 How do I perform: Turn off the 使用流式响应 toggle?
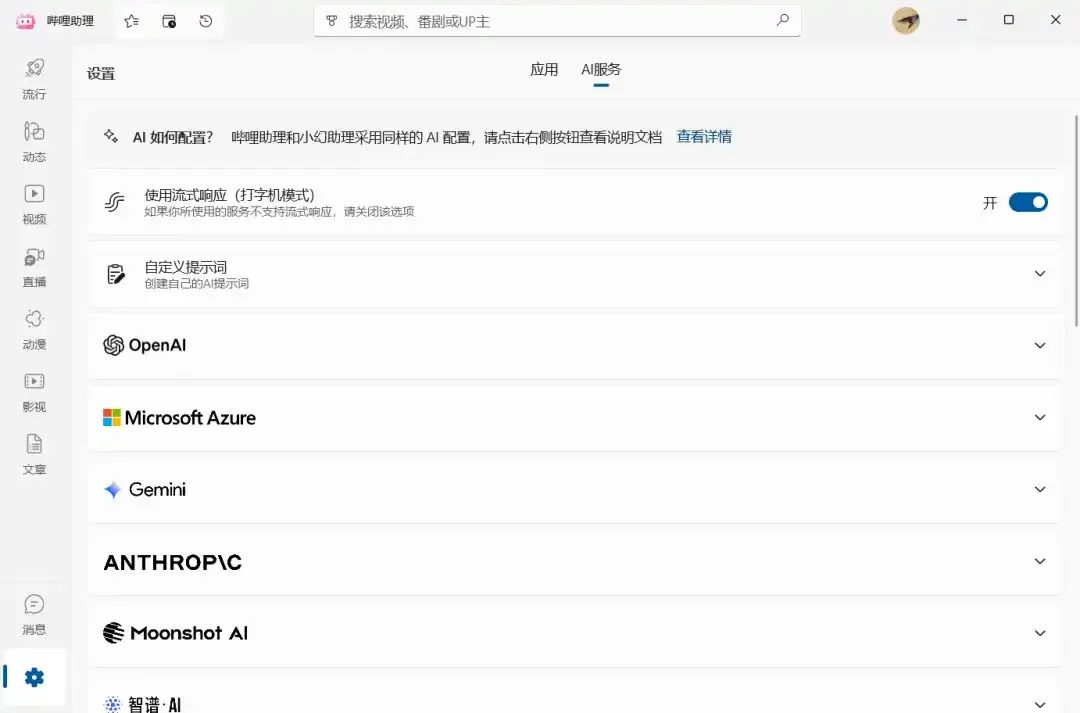(1028, 203)
